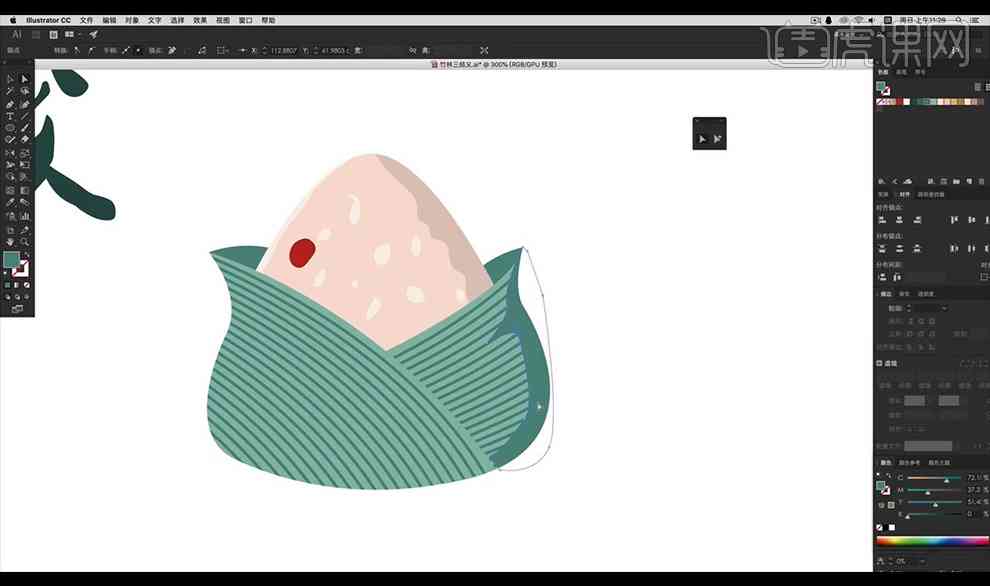Image resolution: width=990 pixels, height=586 pixels.
Task: Open the 编辑 menu
Action: [x=109, y=20]
